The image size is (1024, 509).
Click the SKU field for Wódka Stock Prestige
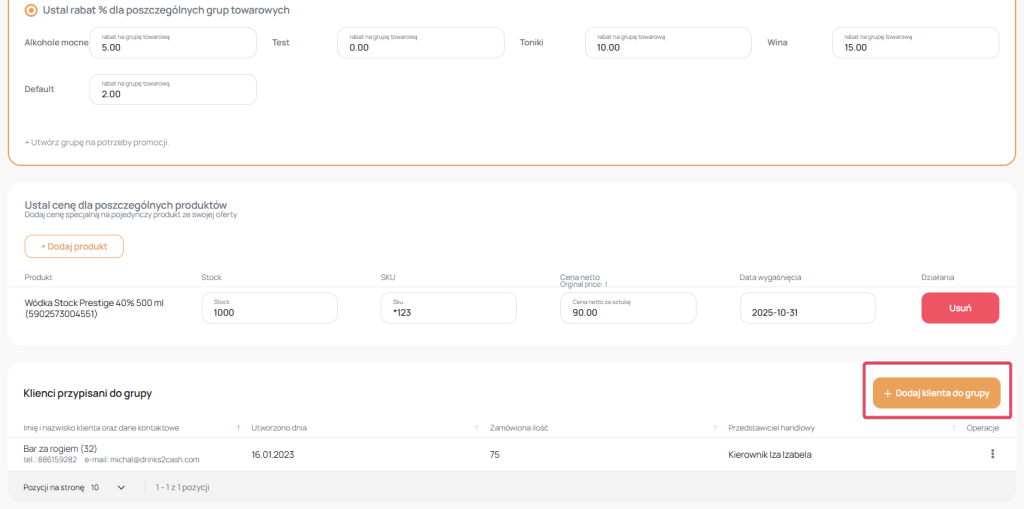click(448, 308)
